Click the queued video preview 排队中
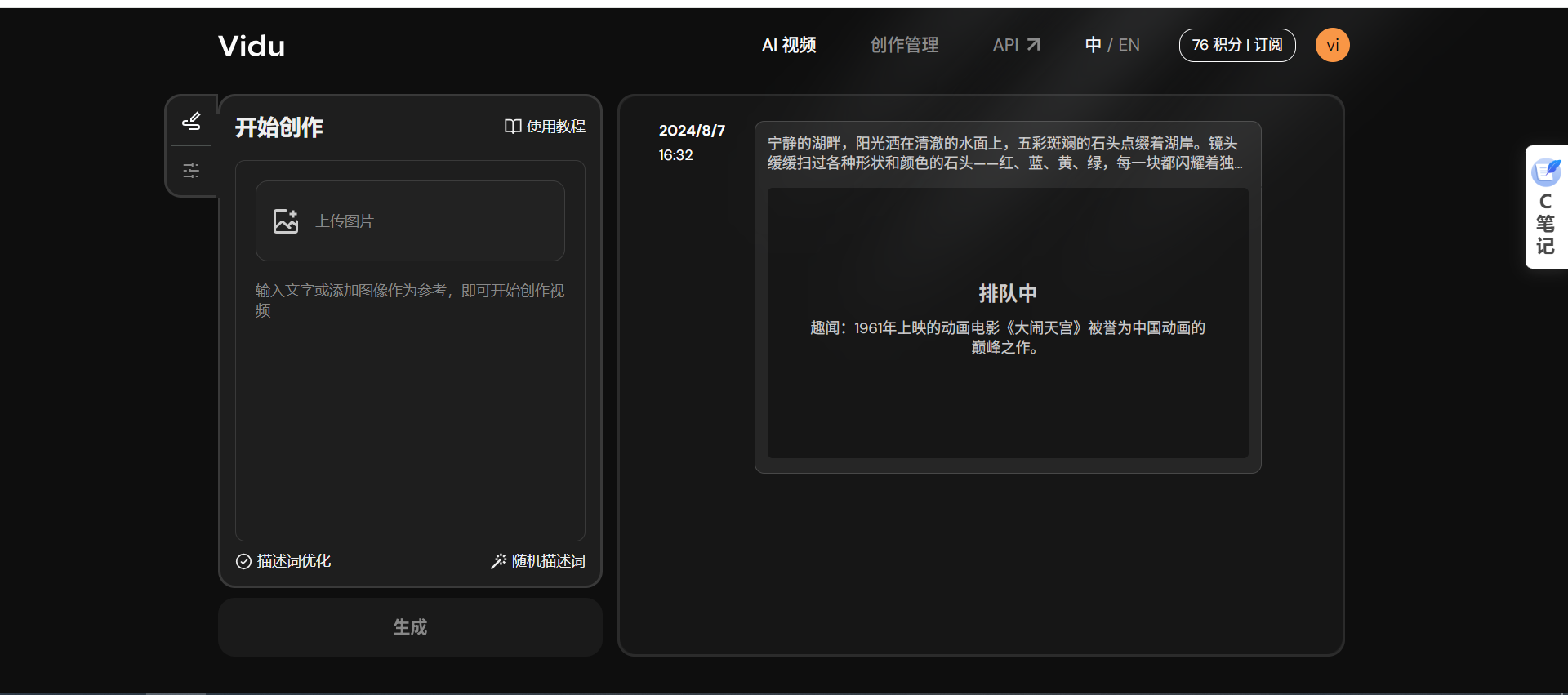This screenshot has height=695, width=1568. click(x=1007, y=323)
